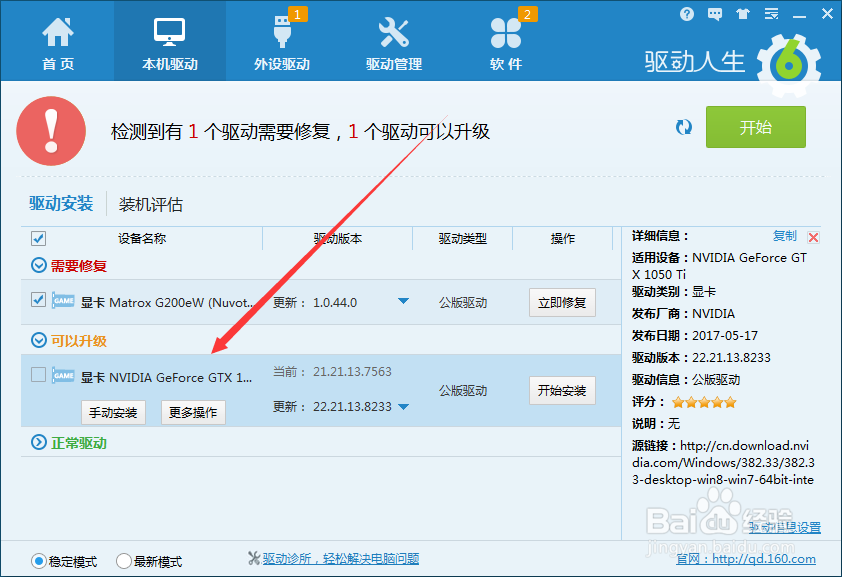The image size is (842, 577).
Task: Click the NVIDIA graphics card GAME icon
Action: click(63, 376)
